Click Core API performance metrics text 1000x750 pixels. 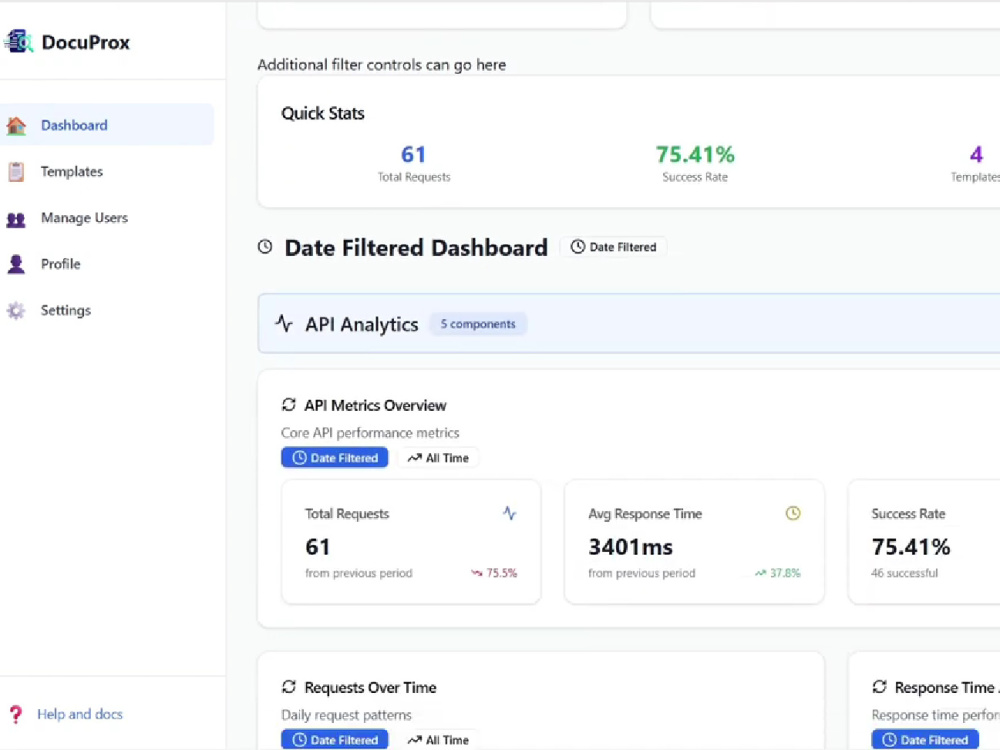370,432
